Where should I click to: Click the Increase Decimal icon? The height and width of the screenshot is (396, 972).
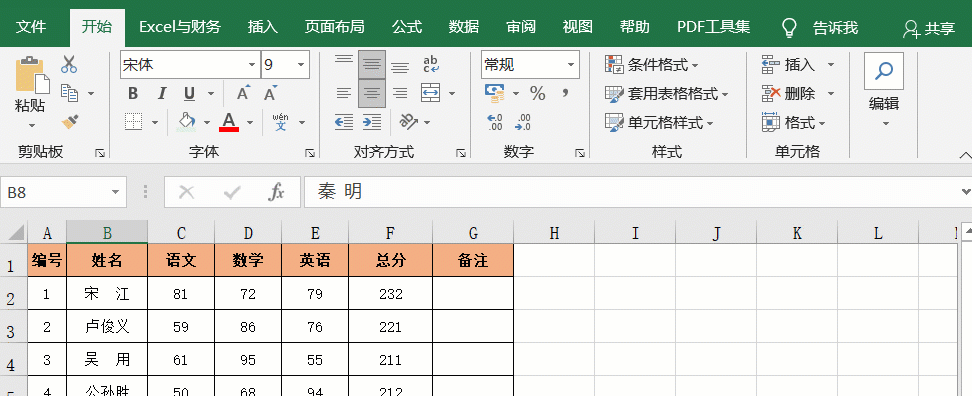495,122
